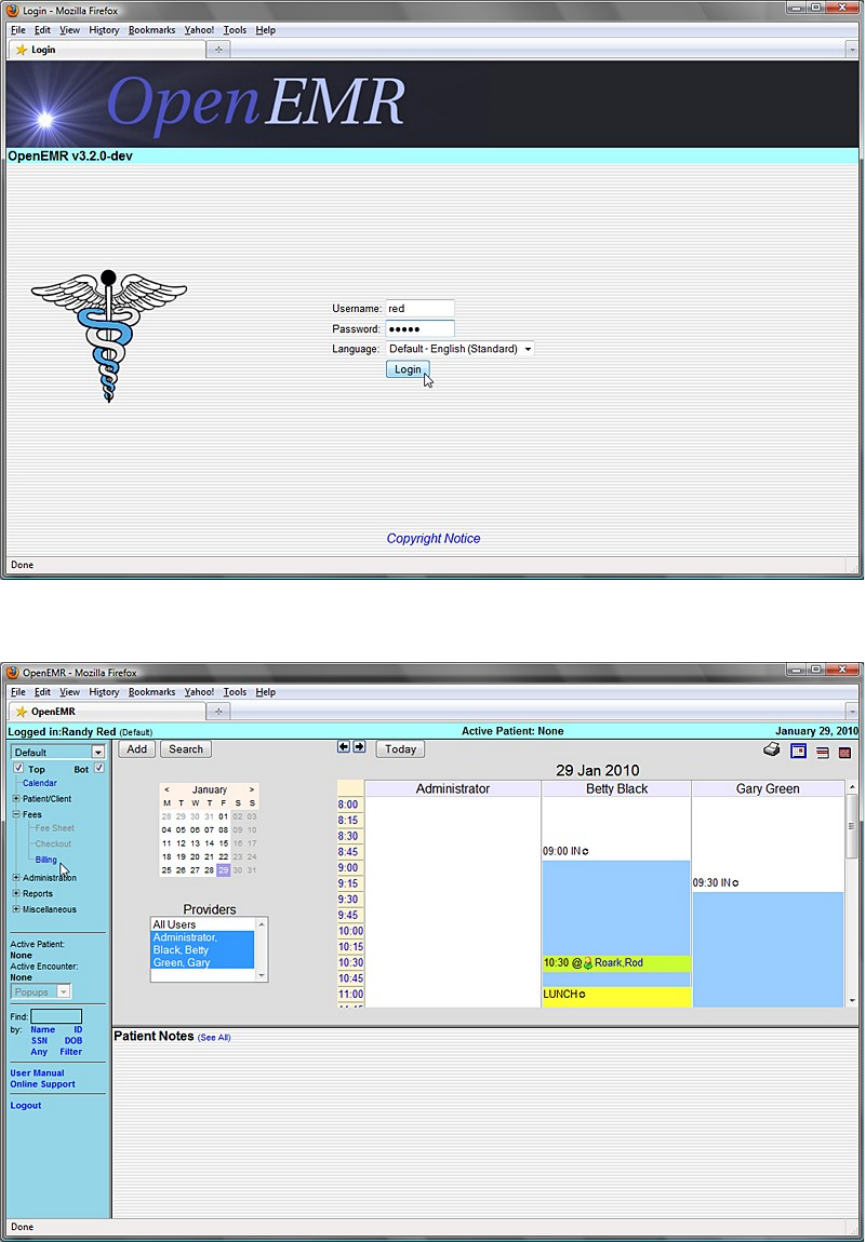Viewport: 865px width, 1242px height.
Task: Expand the Reports tree node
Action: [16, 894]
